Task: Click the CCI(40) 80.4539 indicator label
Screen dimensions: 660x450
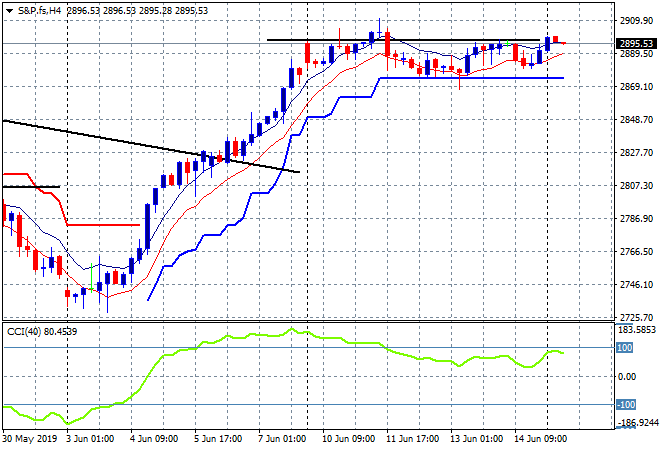Action: click(x=42, y=332)
